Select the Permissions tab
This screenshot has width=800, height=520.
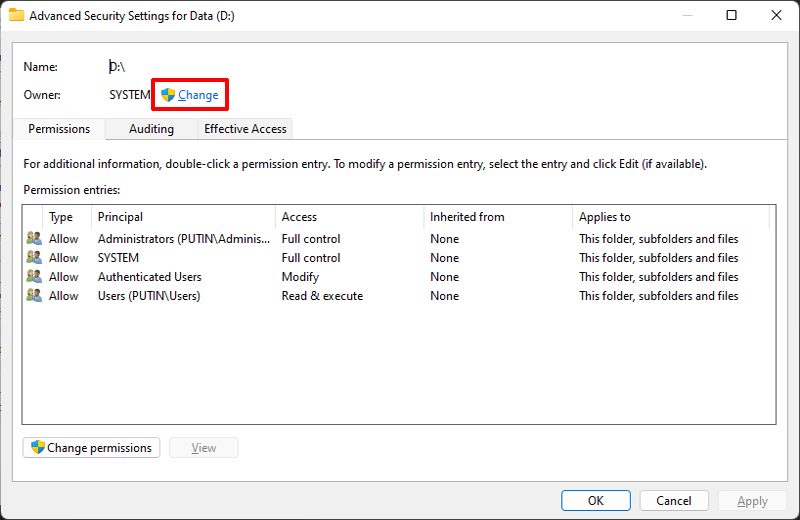pos(59,129)
